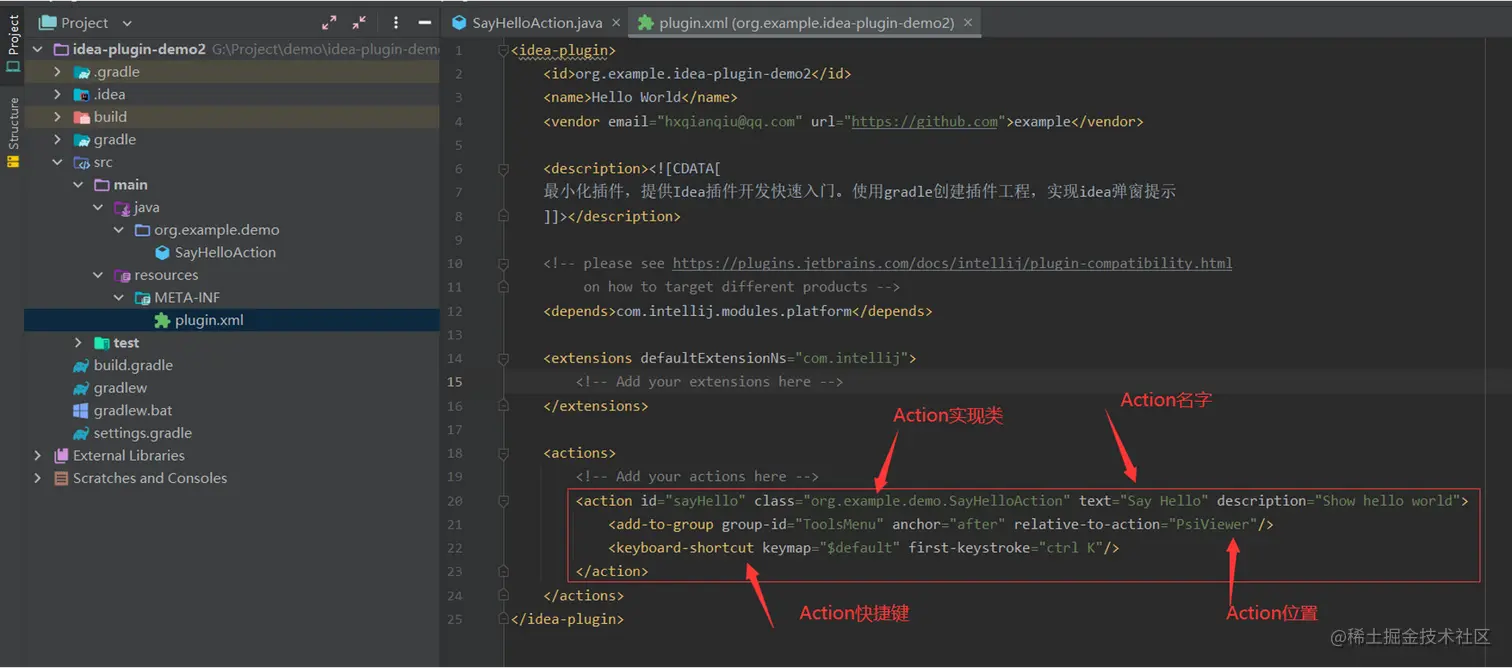Viewport: 1512px width, 668px height.
Task: Select SayHelloAction in project tree
Action: click(225, 253)
